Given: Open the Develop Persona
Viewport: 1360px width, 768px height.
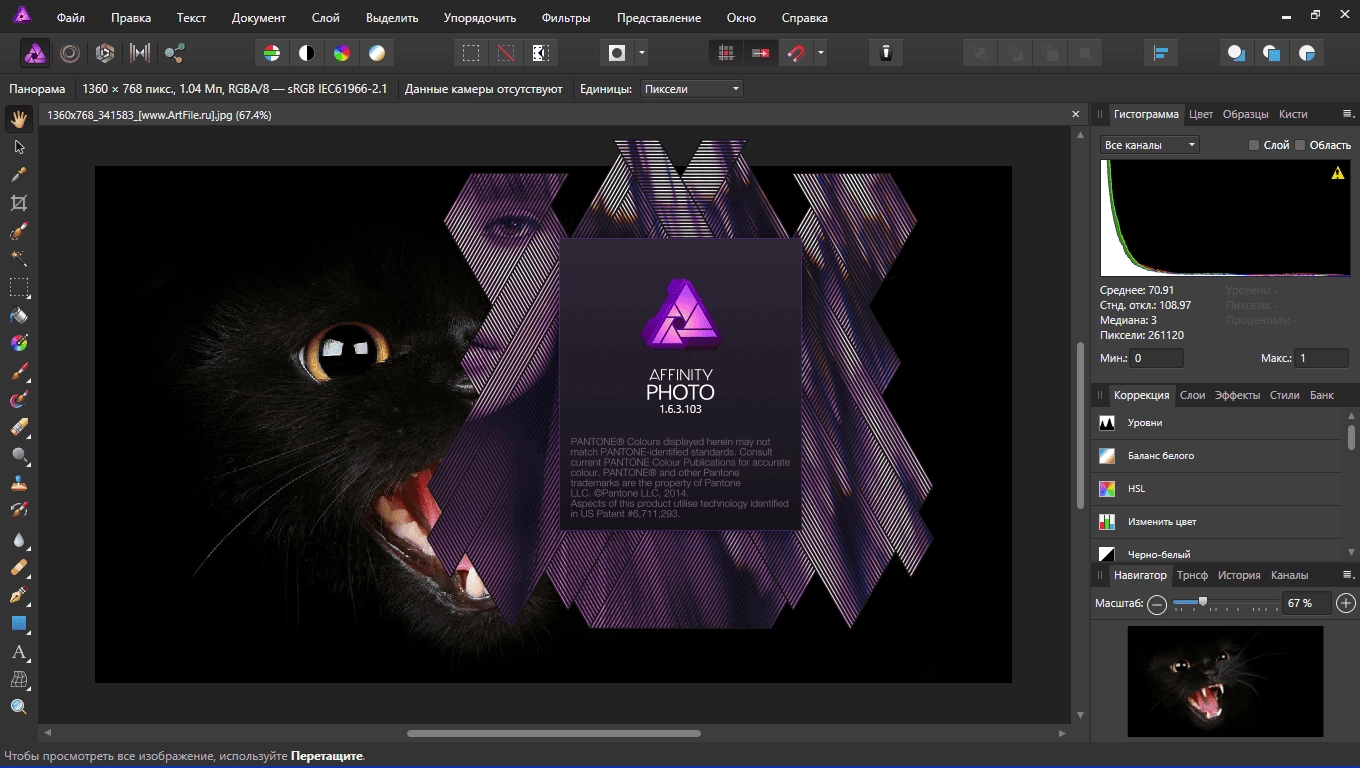Looking at the screenshot, I should (105, 53).
